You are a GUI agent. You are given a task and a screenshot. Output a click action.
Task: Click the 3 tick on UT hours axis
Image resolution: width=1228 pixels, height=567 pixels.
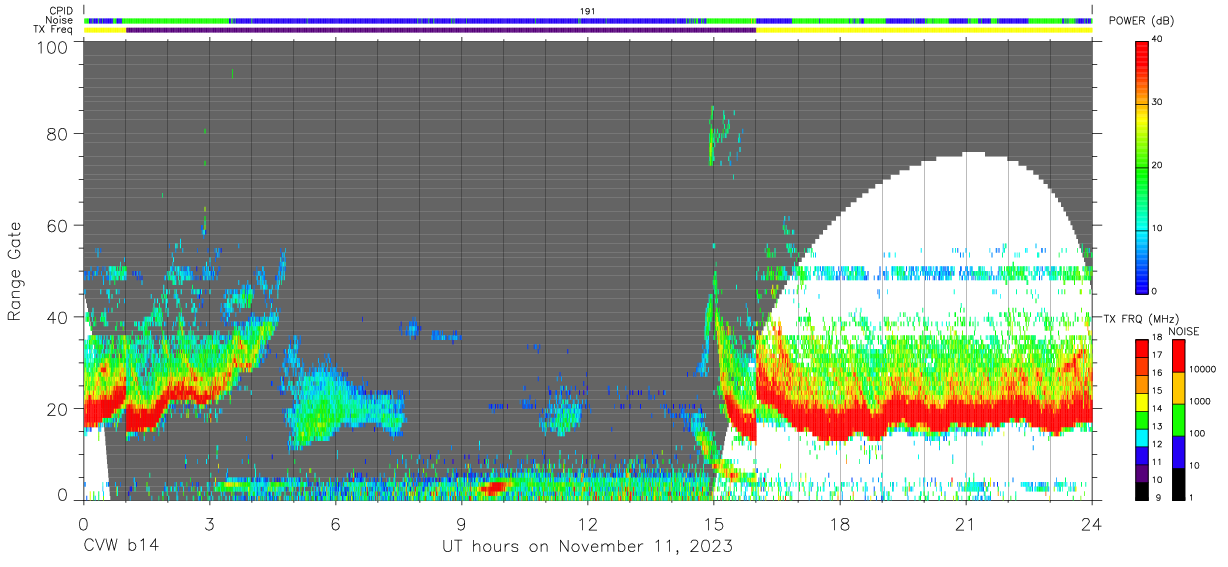point(209,524)
